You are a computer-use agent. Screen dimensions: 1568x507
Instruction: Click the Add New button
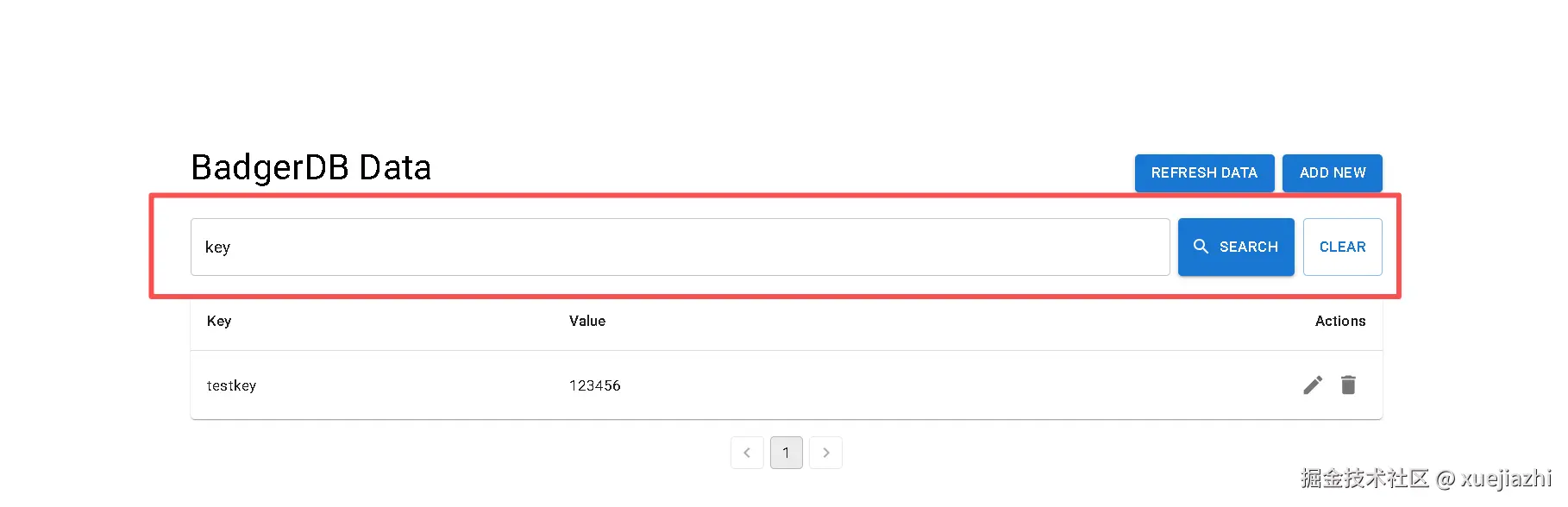pos(1332,173)
